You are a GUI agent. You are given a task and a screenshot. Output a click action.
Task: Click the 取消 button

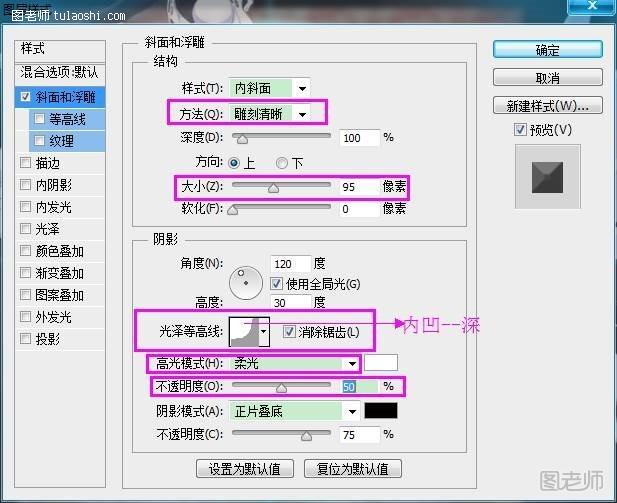[x=547, y=77]
